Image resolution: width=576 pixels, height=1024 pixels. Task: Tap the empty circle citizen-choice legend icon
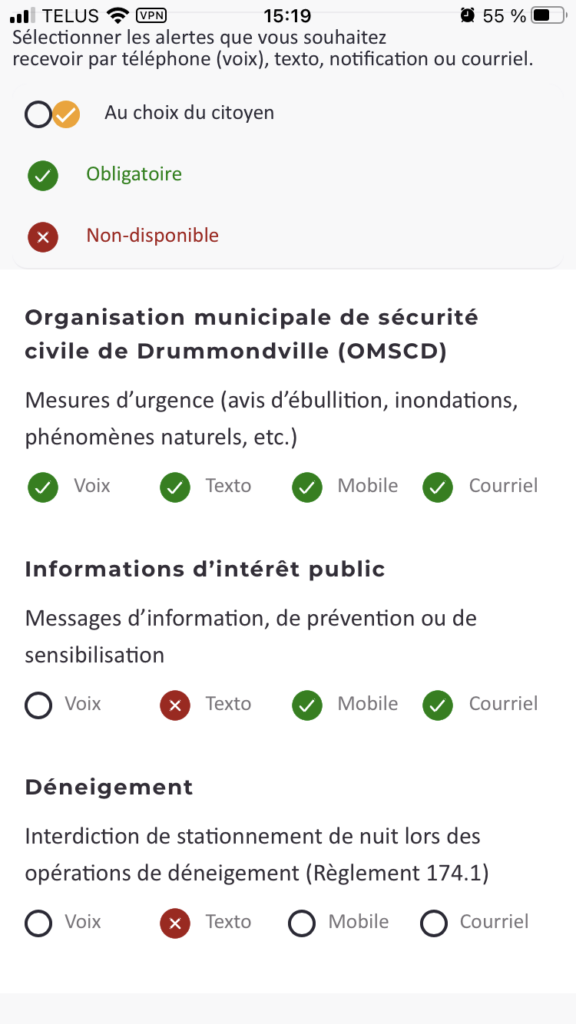[39, 115]
